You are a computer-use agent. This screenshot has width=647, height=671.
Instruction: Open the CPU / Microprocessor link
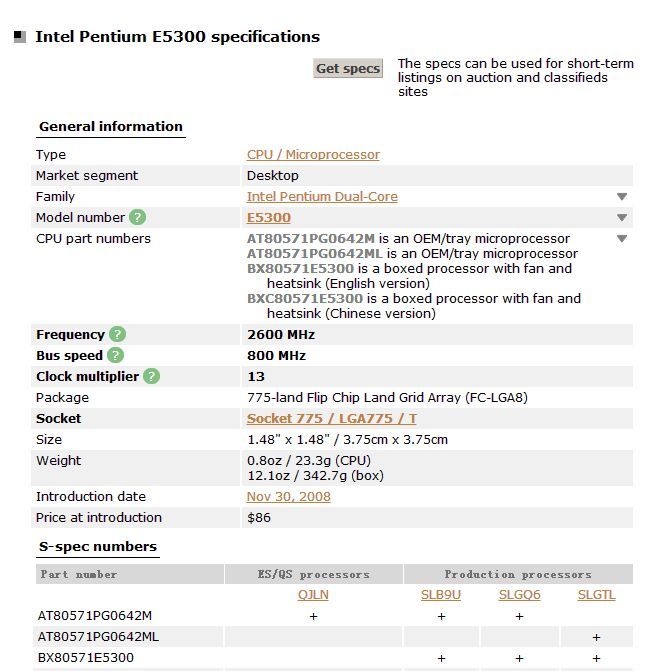tap(313, 155)
